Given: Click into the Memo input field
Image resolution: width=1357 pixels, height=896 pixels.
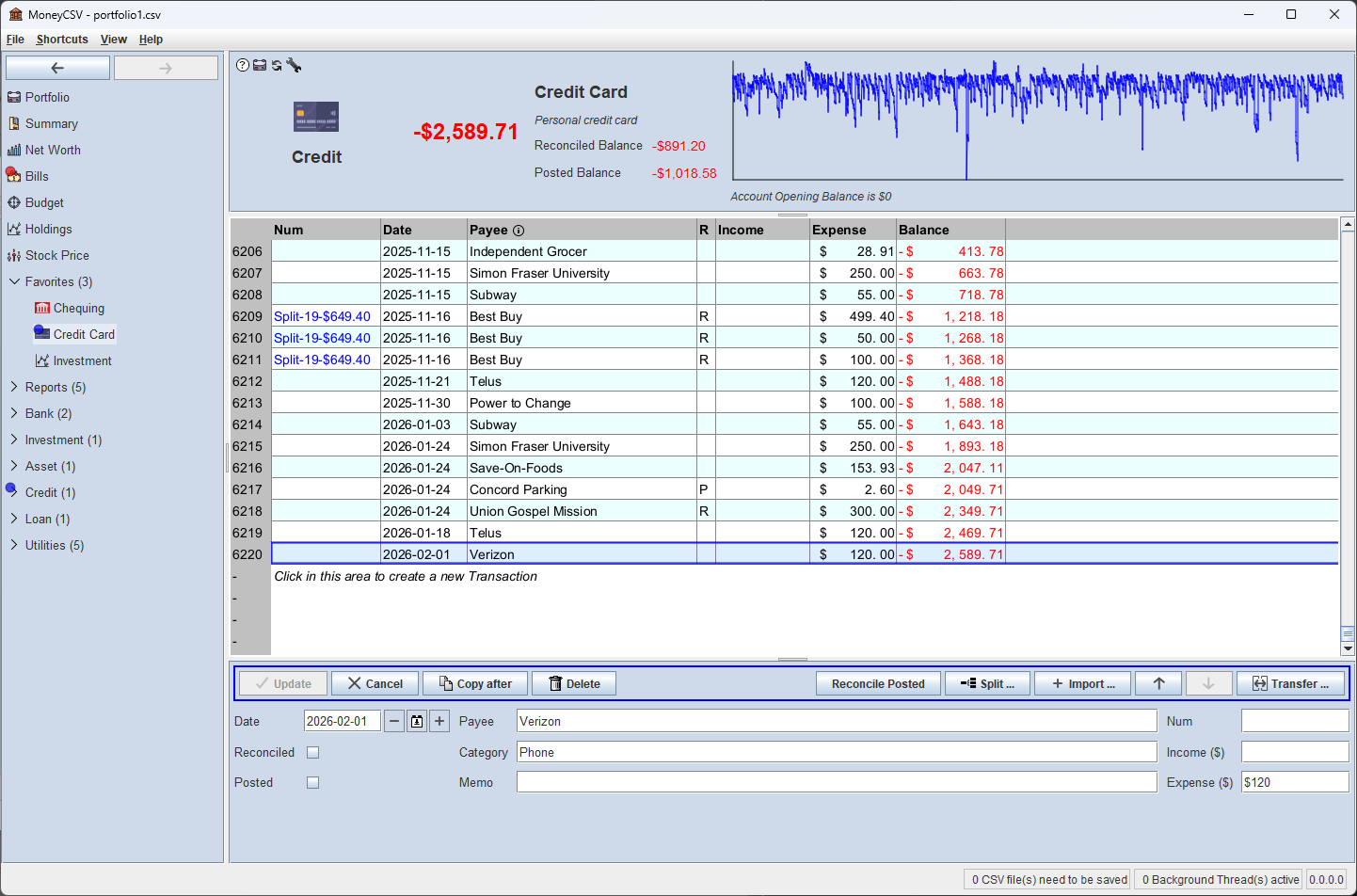Looking at the screenshot, I should tap(837, 783).
